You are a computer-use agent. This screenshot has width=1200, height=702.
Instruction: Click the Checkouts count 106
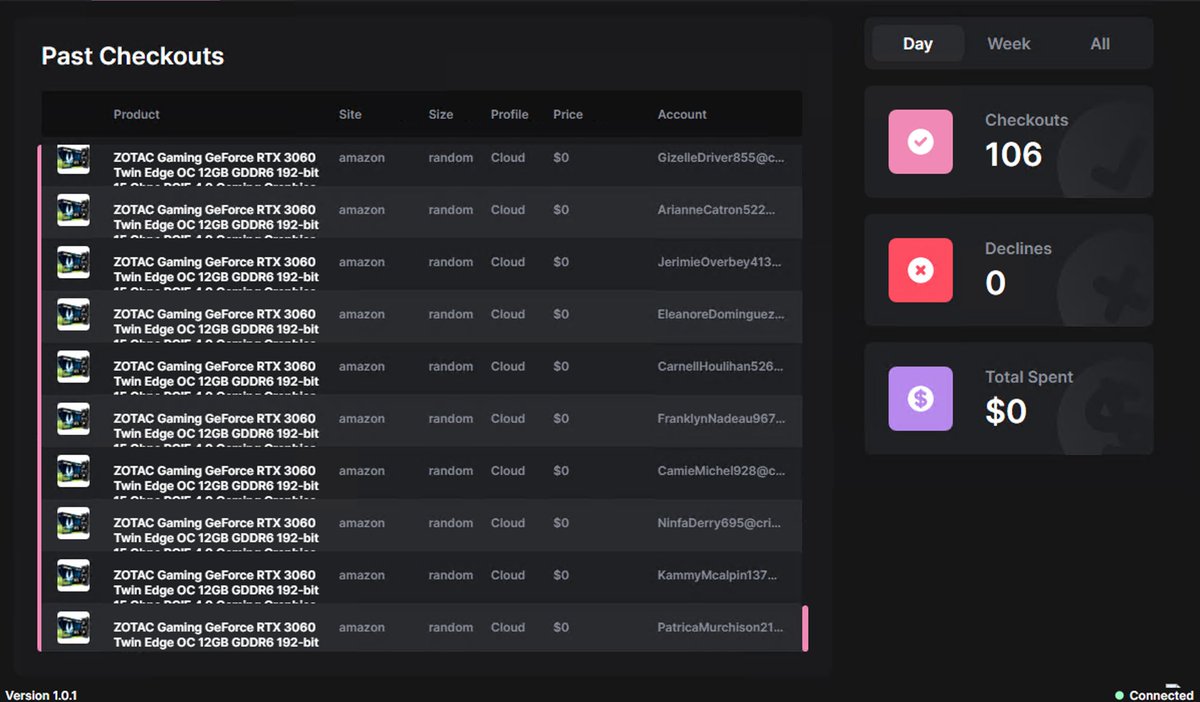pos(1014,154)
